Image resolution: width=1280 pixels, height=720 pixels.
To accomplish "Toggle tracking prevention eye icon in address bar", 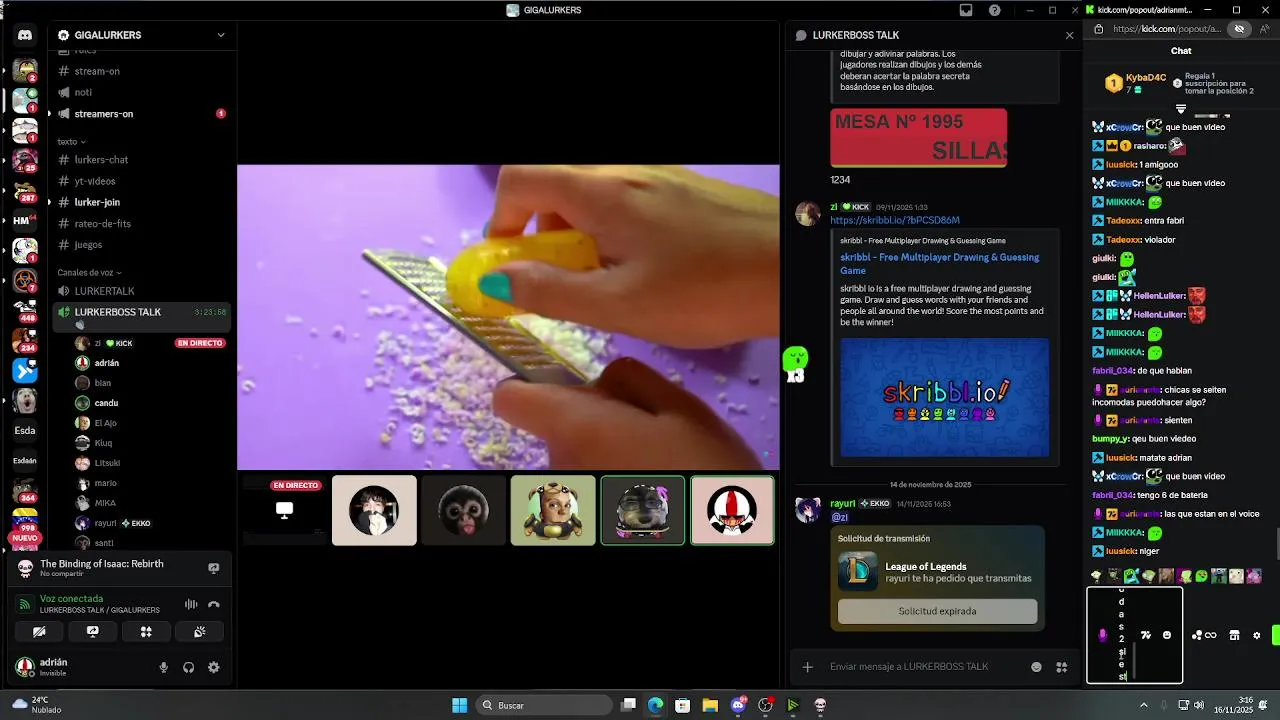I will pos(1239,29).
